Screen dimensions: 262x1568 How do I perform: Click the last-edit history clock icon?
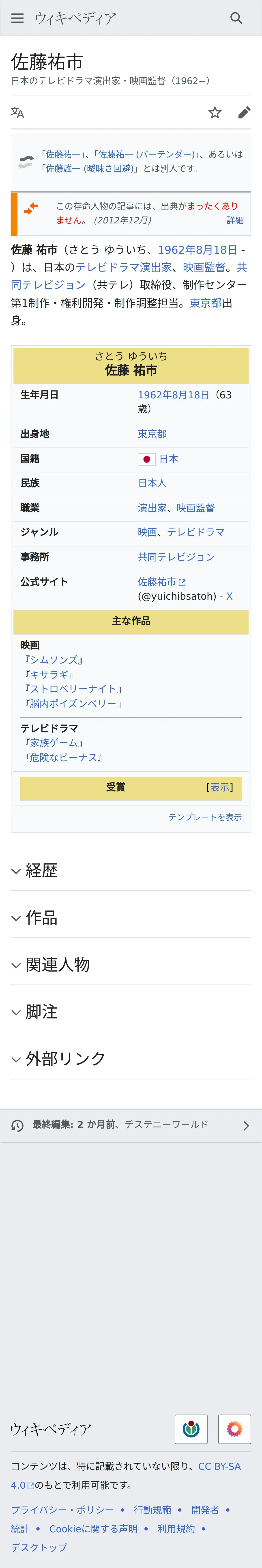point(18,1125)
